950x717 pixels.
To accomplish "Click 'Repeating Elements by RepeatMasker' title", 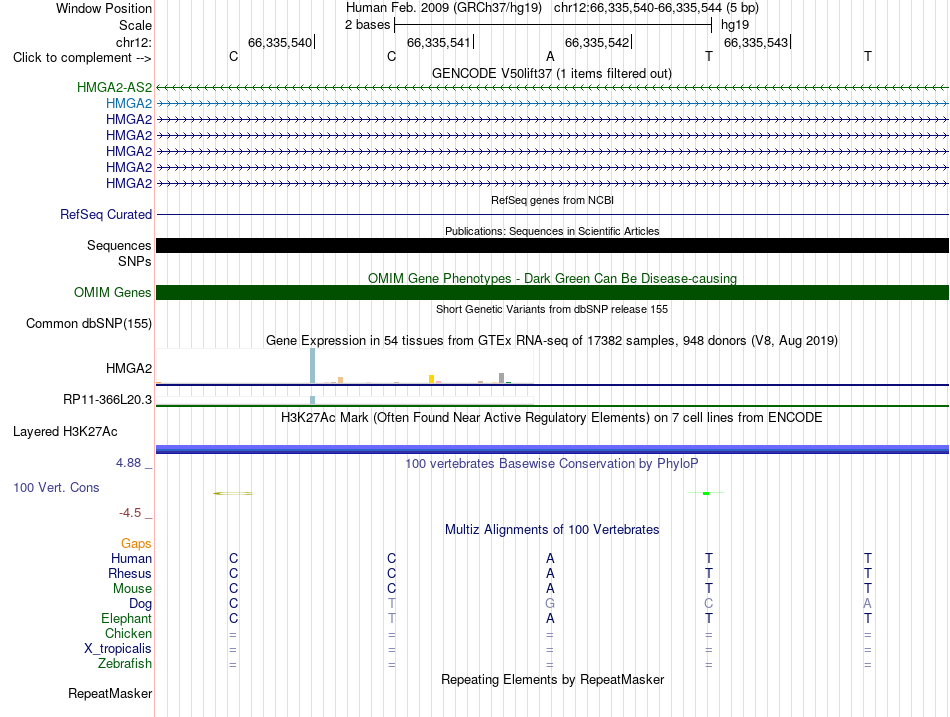I will click(x=553, y=679).
